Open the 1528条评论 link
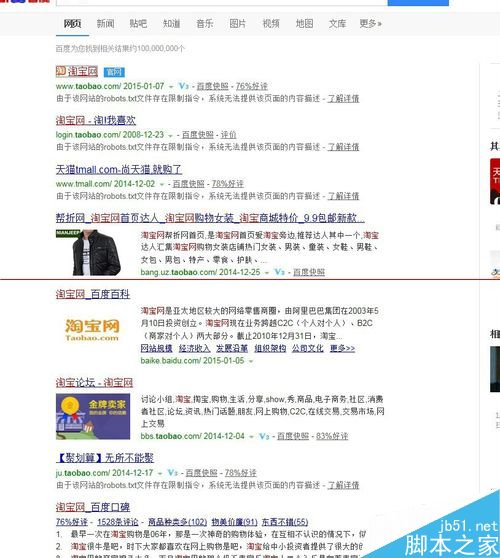Viewport: 500px width, 558px height. 117,522
